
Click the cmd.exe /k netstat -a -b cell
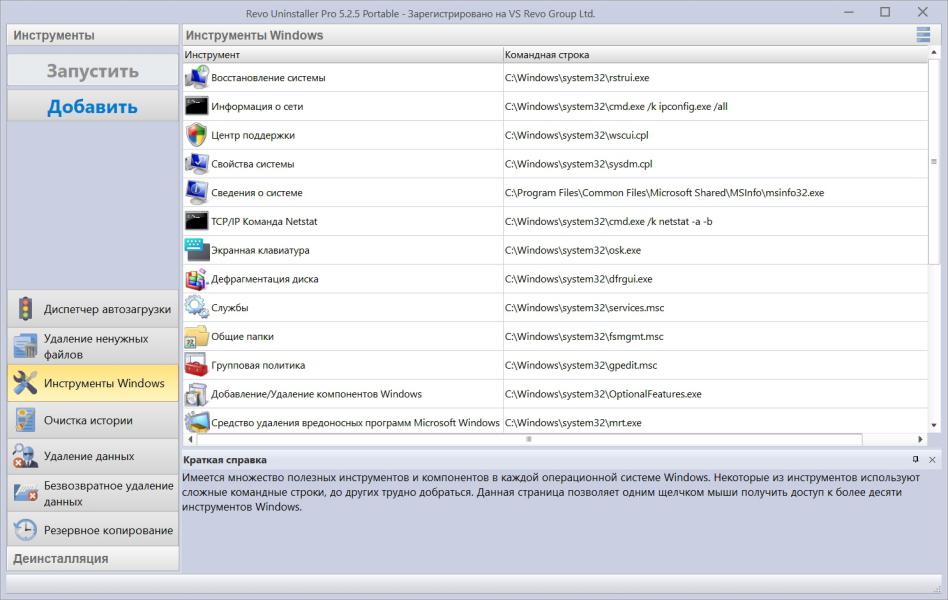coord(716,221)
